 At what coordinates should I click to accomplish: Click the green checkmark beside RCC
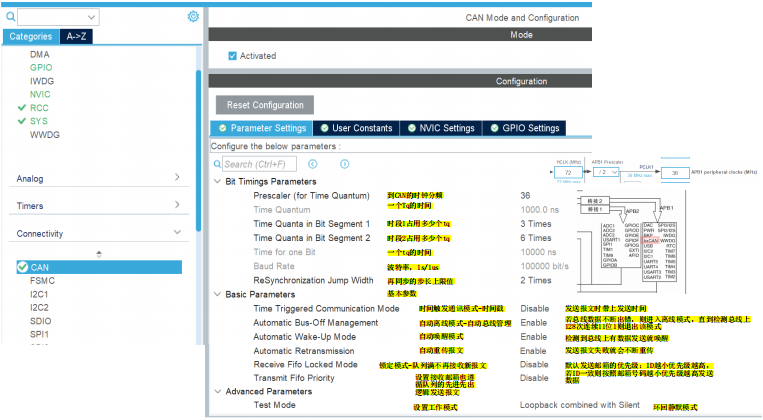pyautogui.click(x=21, y=108)
